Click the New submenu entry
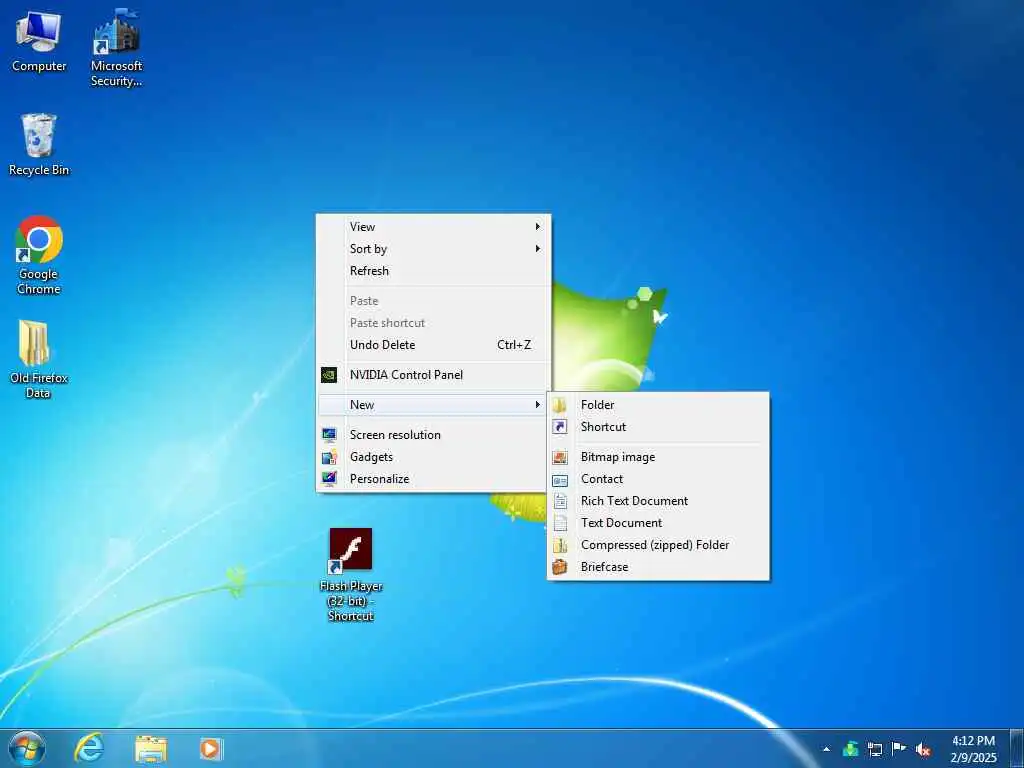The image size is (1024, 768). pos(434,405)
